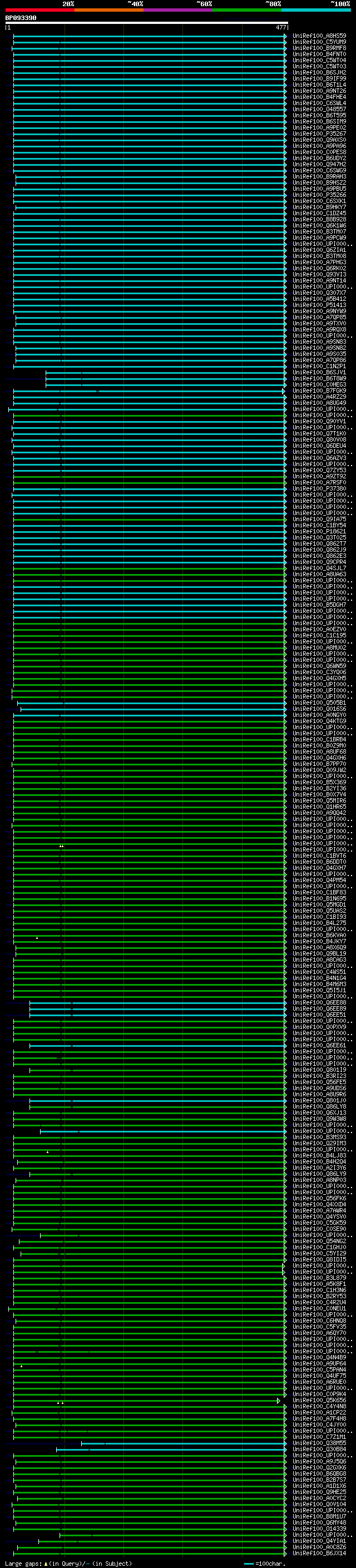
Task: Open hit UniRef100_Q6K1W6
Action: (x=319, y=226)
